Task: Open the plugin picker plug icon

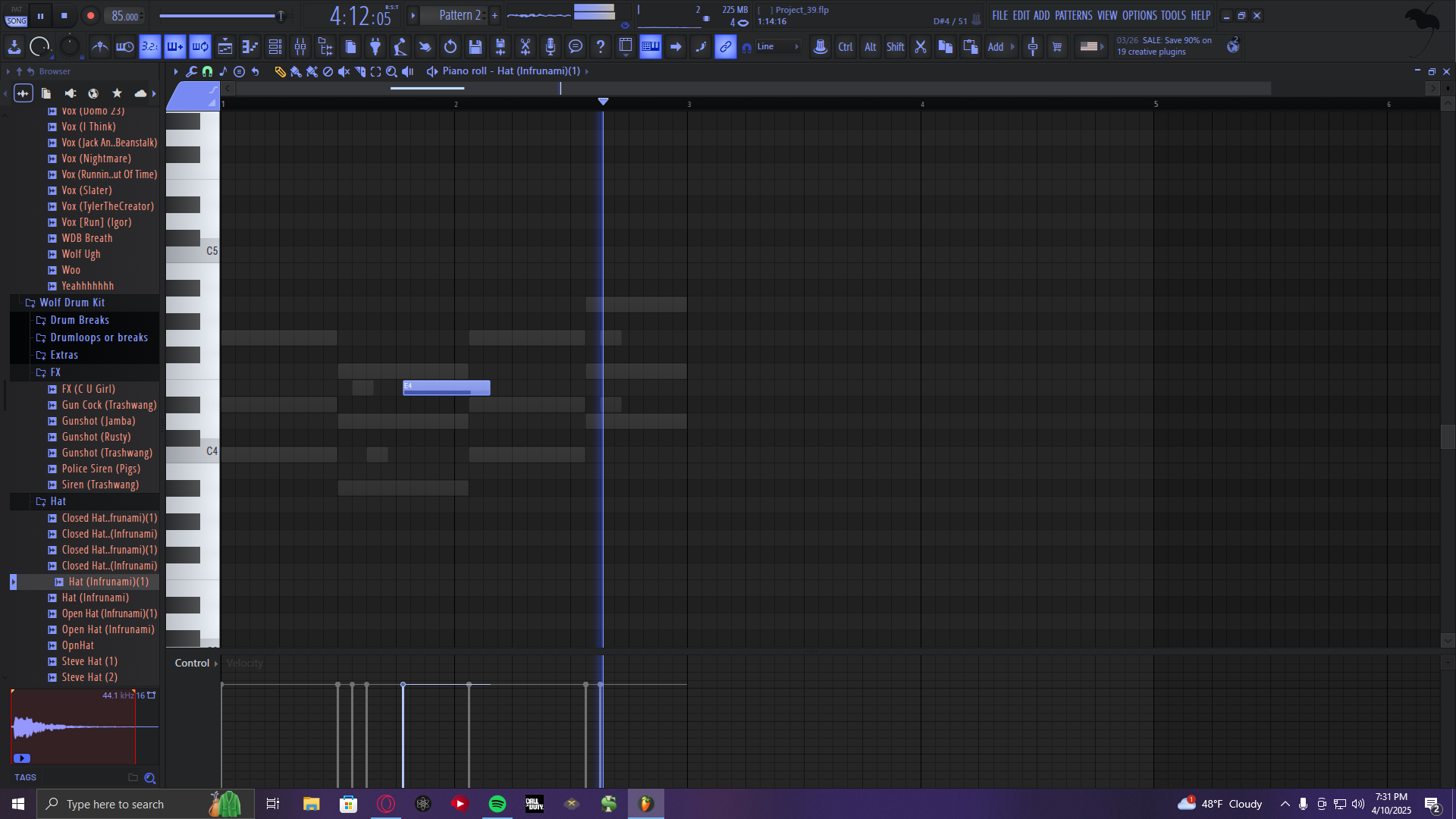Action: pyautogui.click(x=375, y=47)
